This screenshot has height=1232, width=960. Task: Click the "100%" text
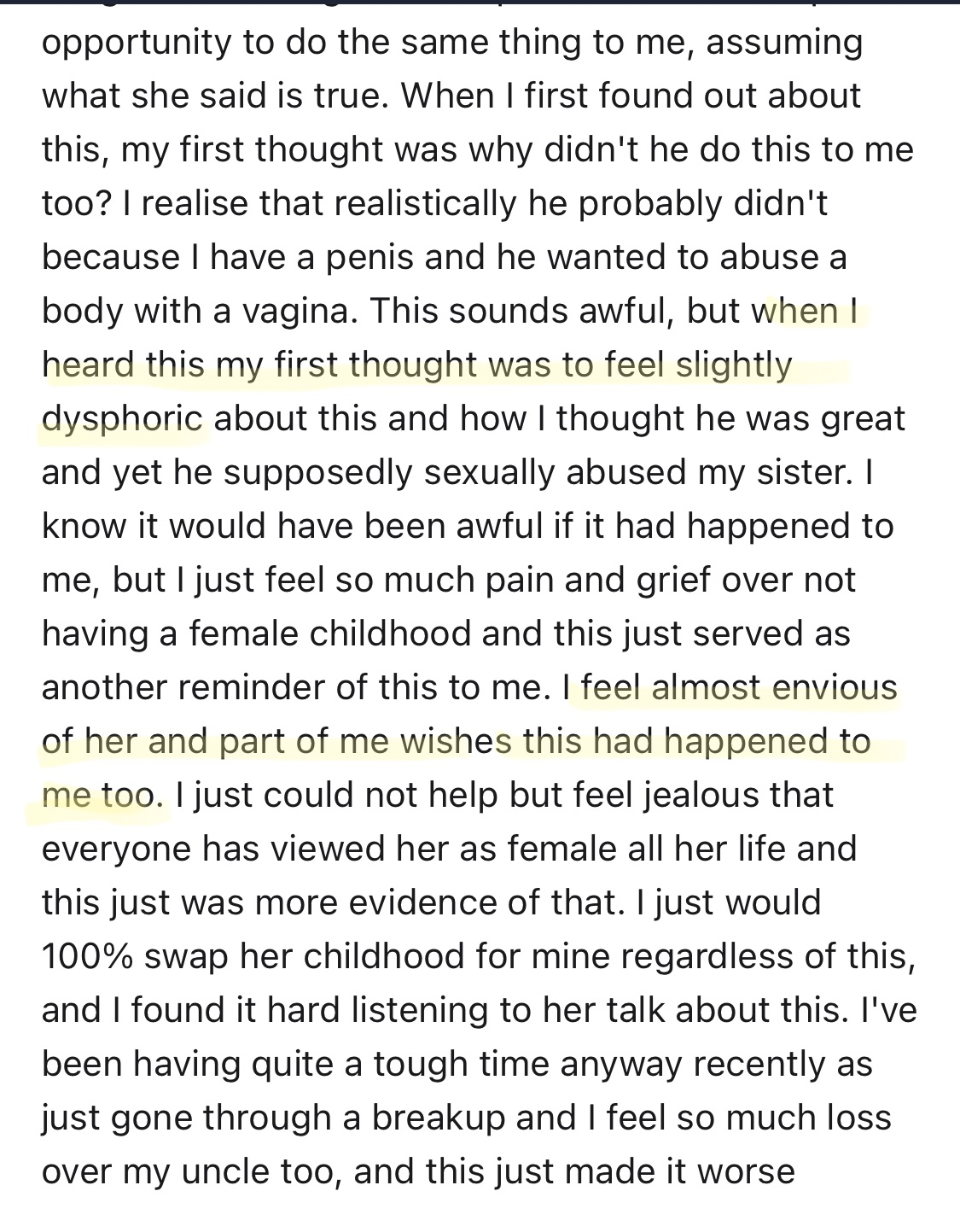(85, 956)
